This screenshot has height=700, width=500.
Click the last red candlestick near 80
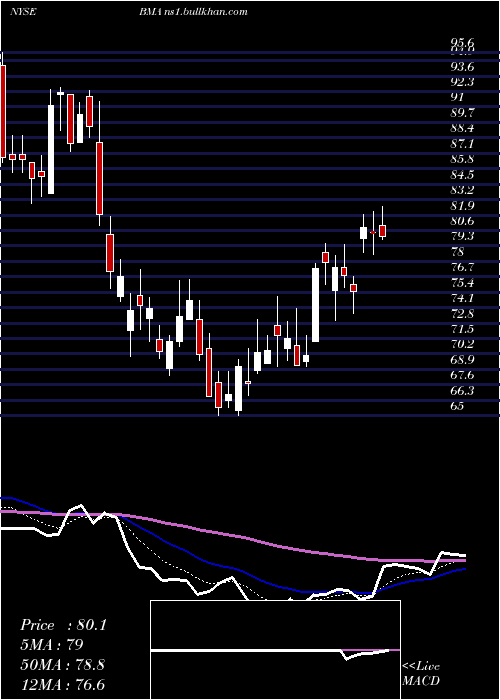click(383, 231)
